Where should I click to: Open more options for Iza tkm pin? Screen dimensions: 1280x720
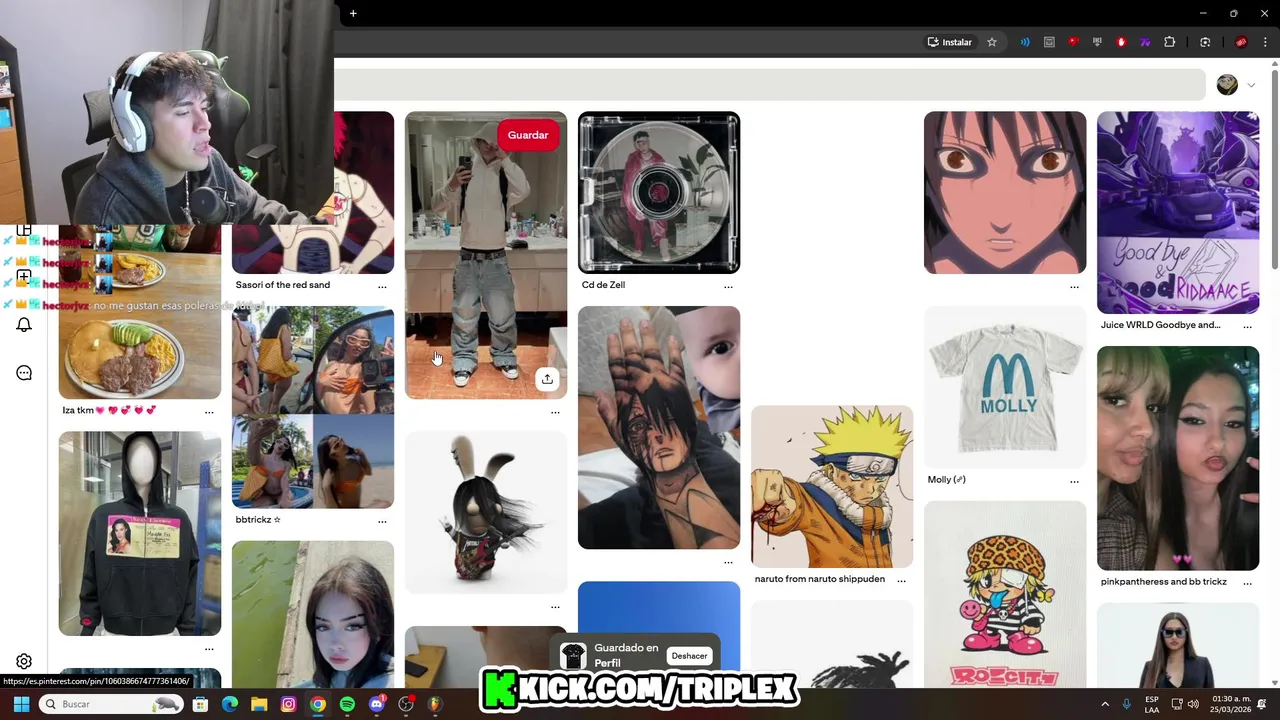coord(209,412)
